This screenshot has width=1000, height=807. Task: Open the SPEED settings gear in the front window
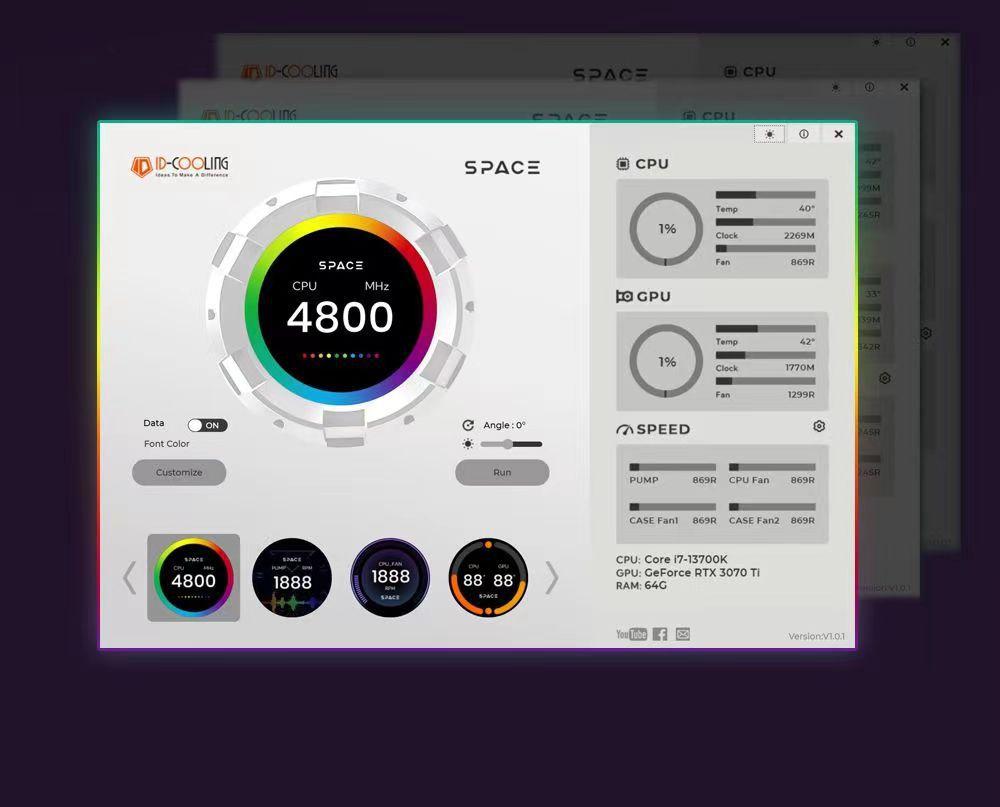820,426
